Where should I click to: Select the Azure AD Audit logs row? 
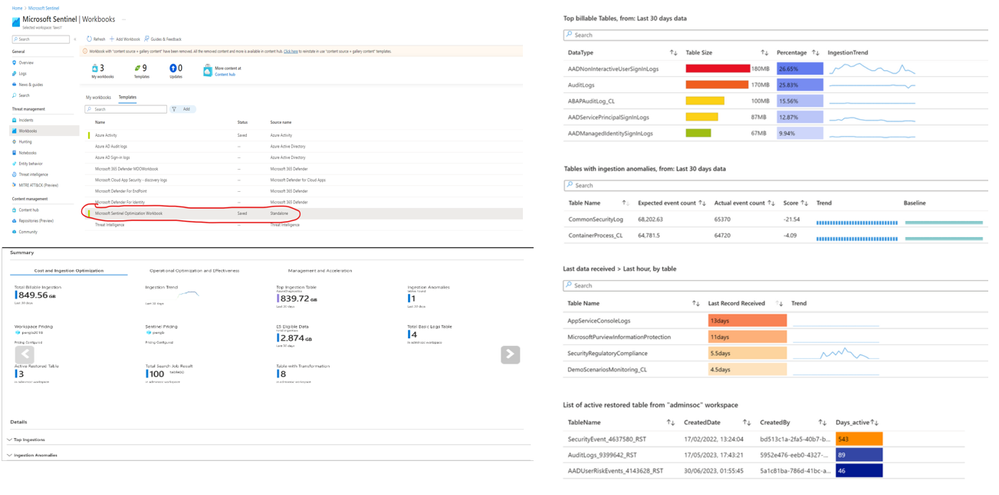(x=304, y=147)
